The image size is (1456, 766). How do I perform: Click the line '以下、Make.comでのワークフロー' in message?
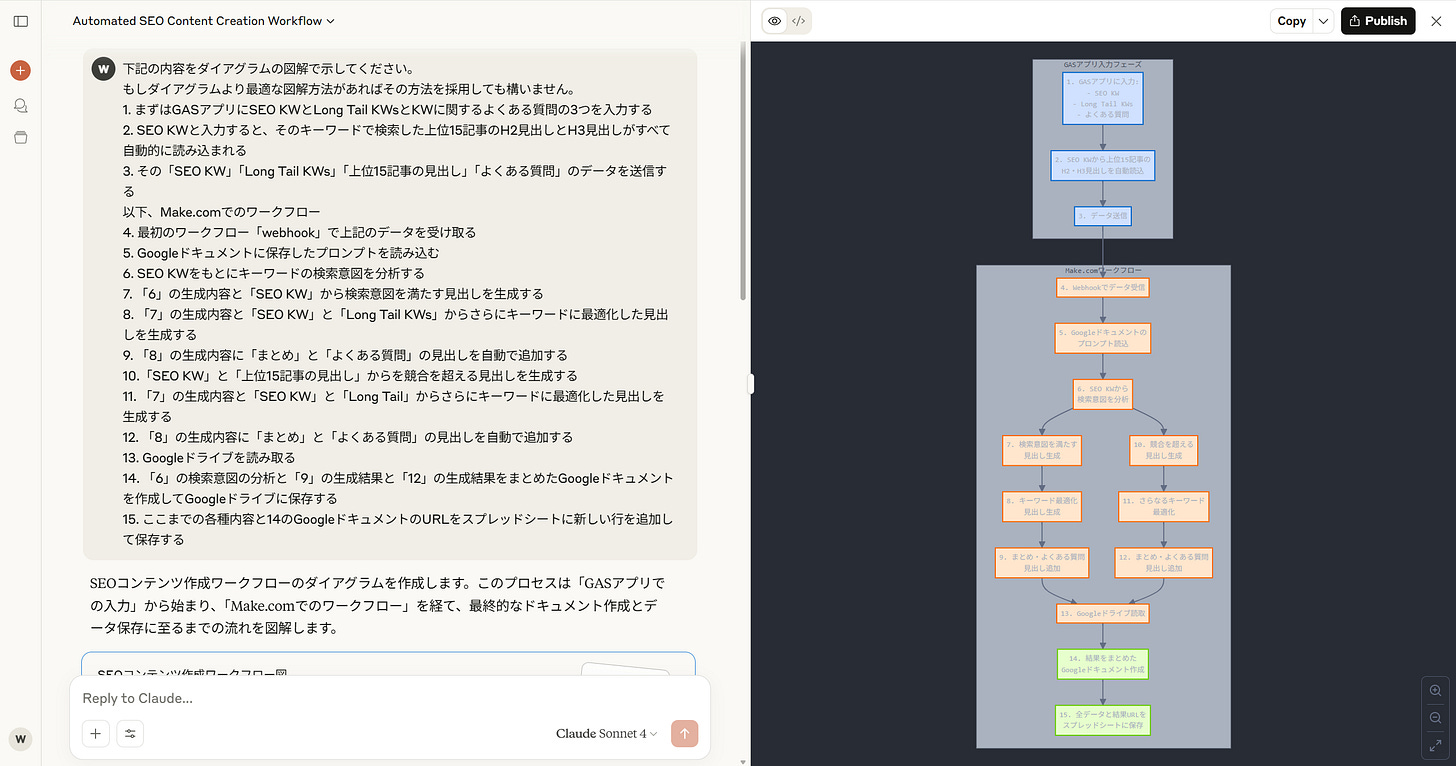click(221, 211)
